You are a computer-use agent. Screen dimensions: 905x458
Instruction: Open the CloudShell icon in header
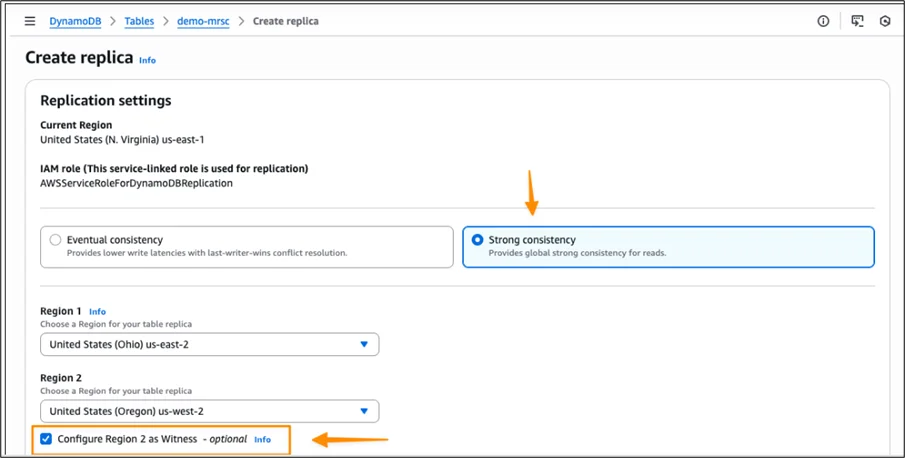point(858,21)
